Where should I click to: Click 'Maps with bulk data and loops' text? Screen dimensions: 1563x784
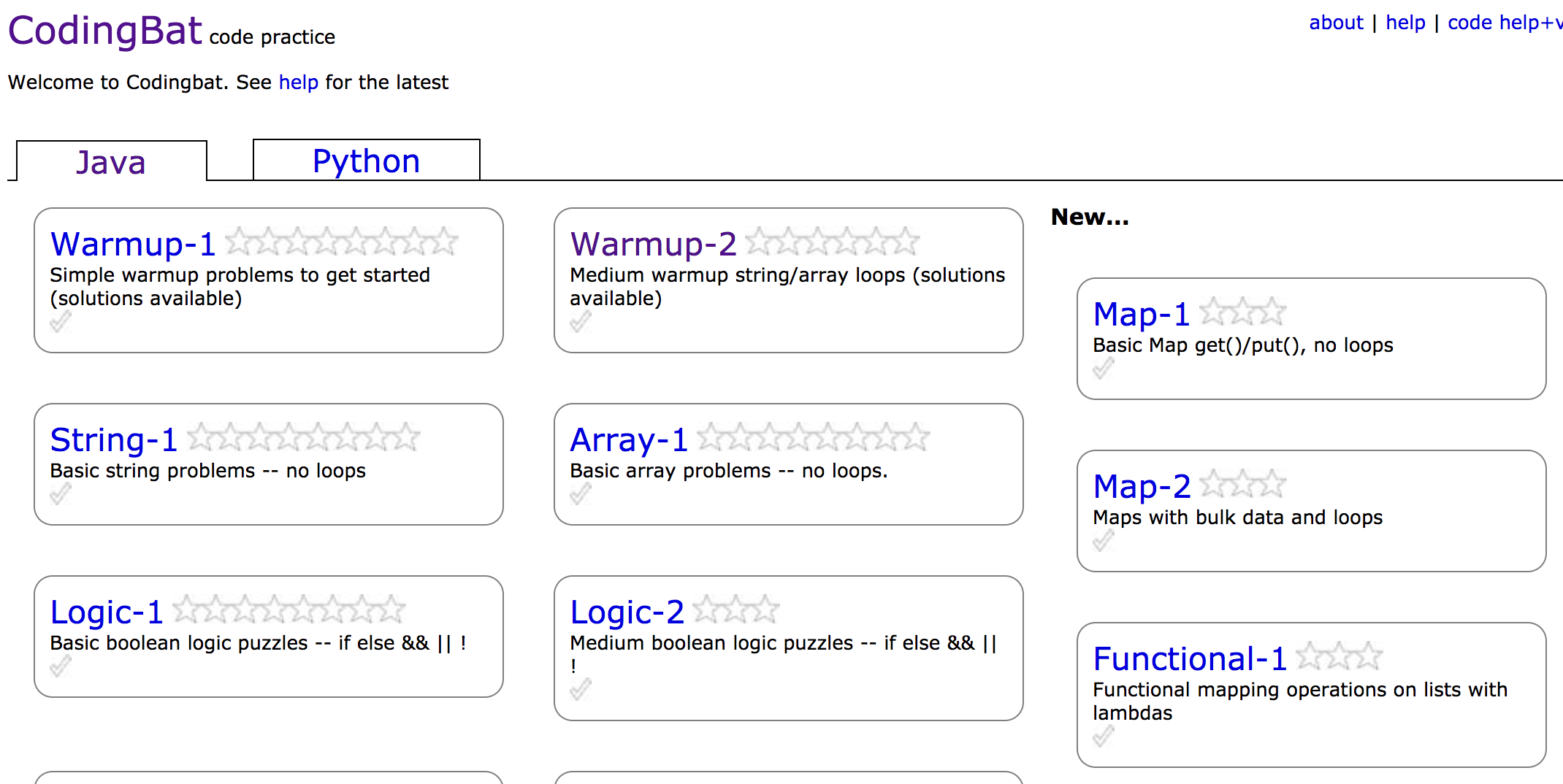click(x=1238, y=518)
